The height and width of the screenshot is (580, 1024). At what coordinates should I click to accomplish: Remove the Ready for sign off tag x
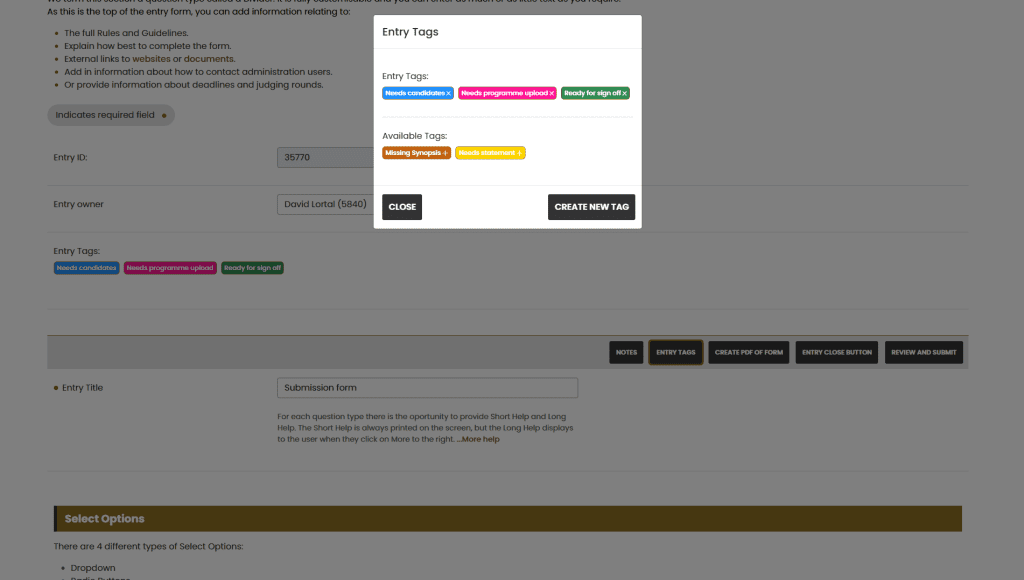coord(624,93)
